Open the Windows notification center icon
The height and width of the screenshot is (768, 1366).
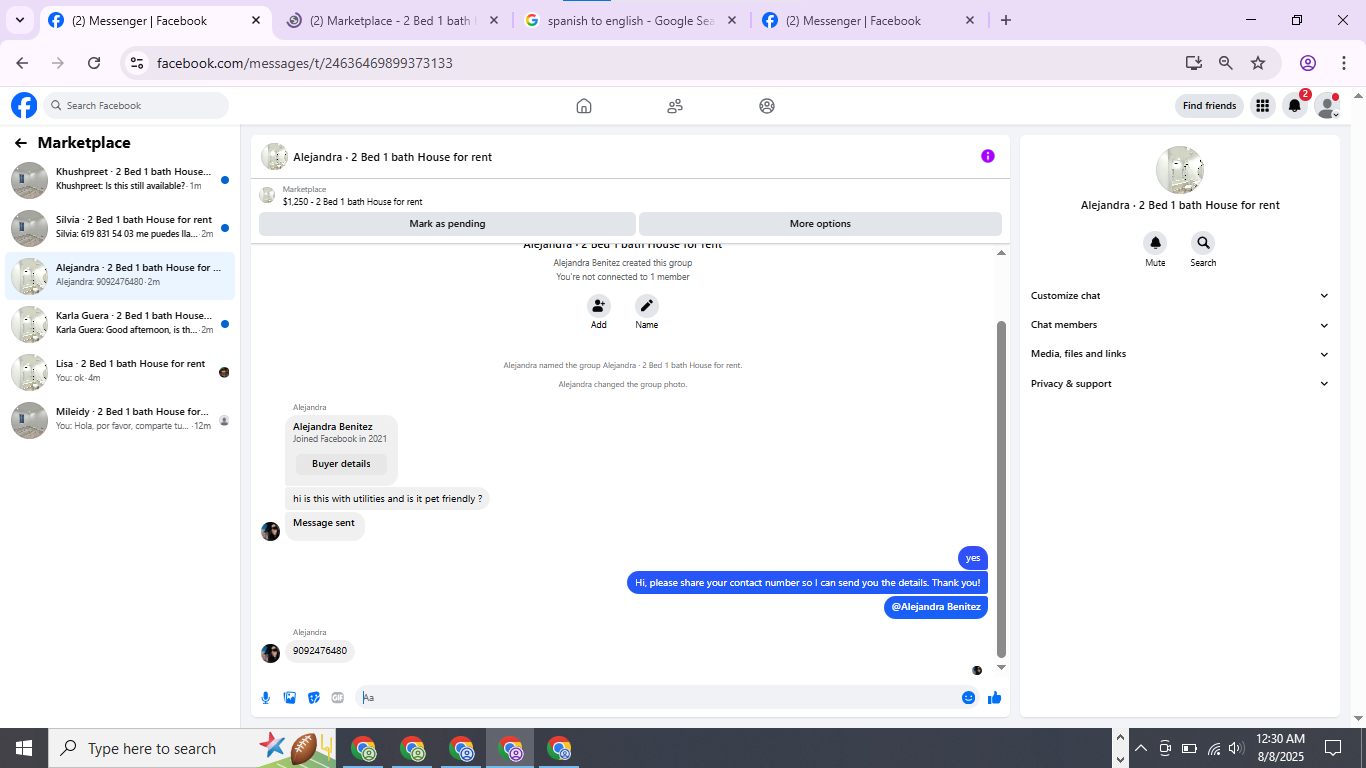point(1333,748)
